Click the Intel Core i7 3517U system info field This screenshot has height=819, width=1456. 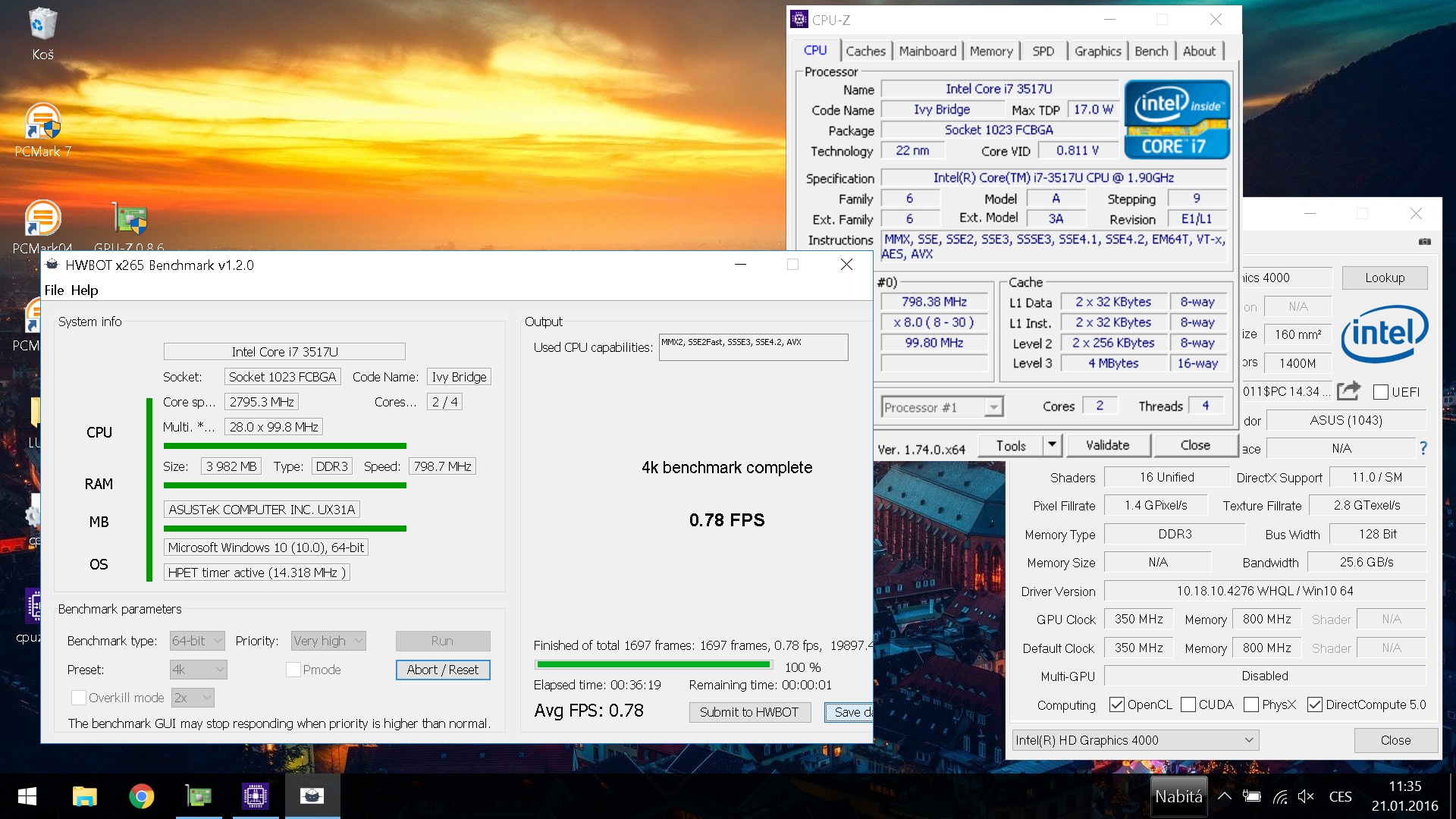click(x=284, y=351)
